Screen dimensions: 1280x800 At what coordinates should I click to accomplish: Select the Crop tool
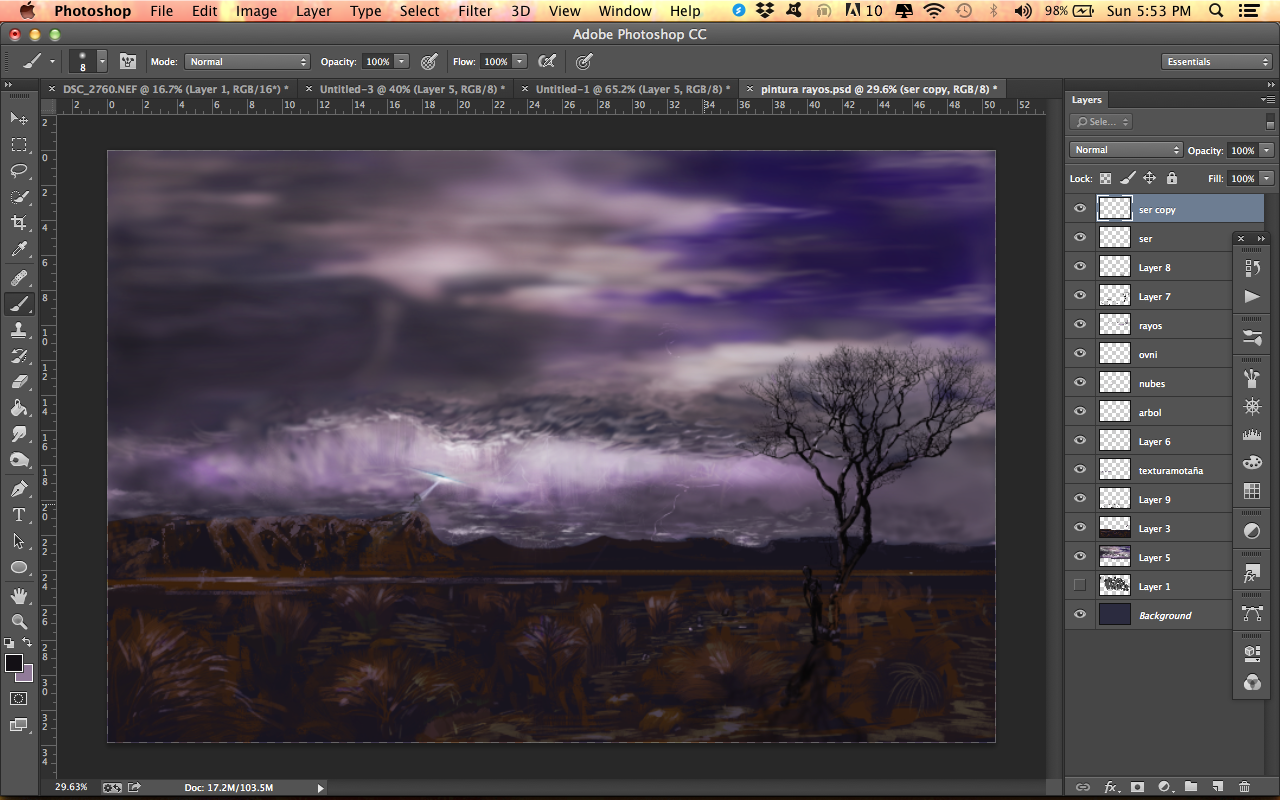click(19, 223)
